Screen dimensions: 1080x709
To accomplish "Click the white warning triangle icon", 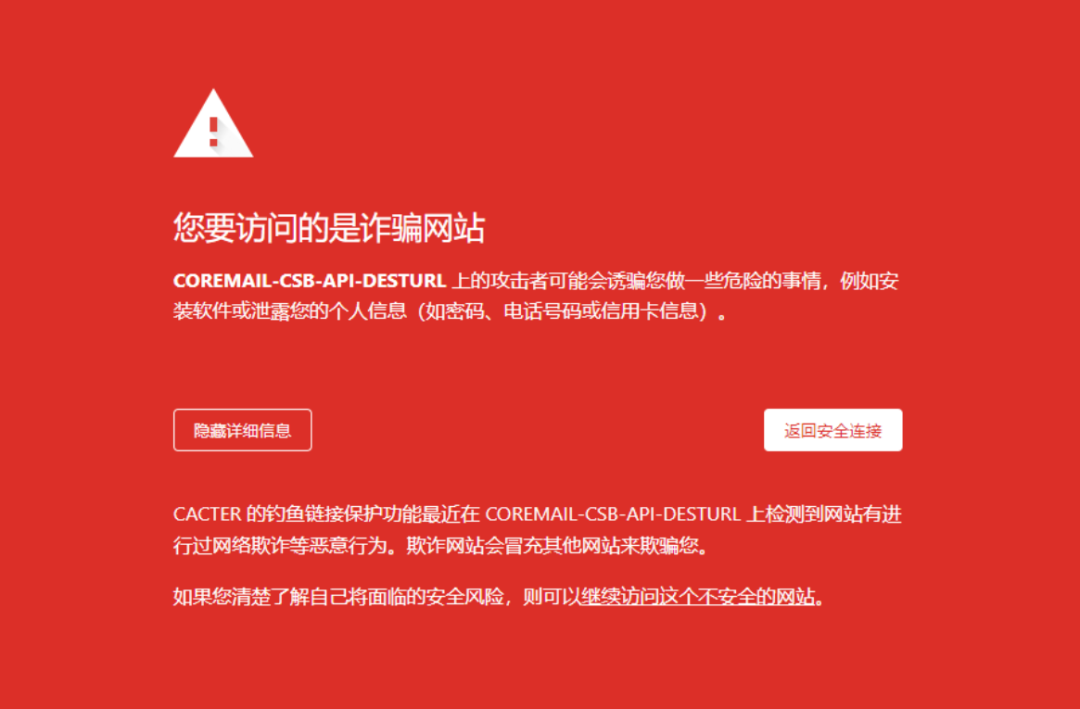I will [x=213, y=123].
